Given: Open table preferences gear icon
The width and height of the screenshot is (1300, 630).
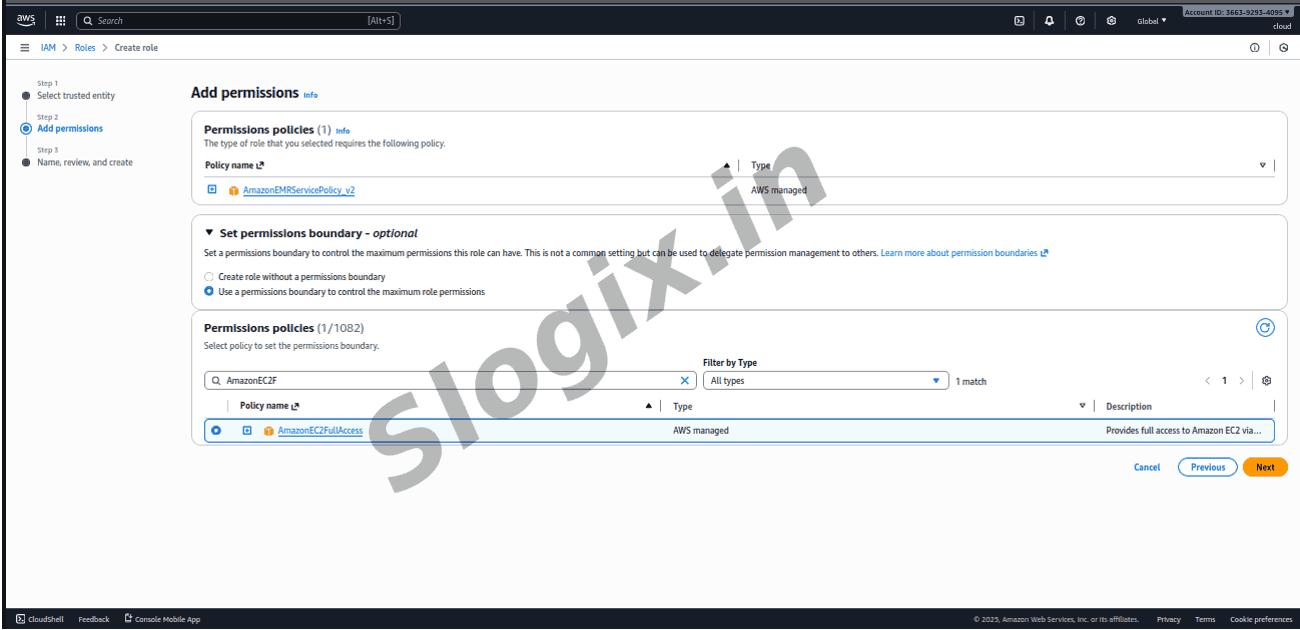Looking at the screenshot, I should point(1266,381).
